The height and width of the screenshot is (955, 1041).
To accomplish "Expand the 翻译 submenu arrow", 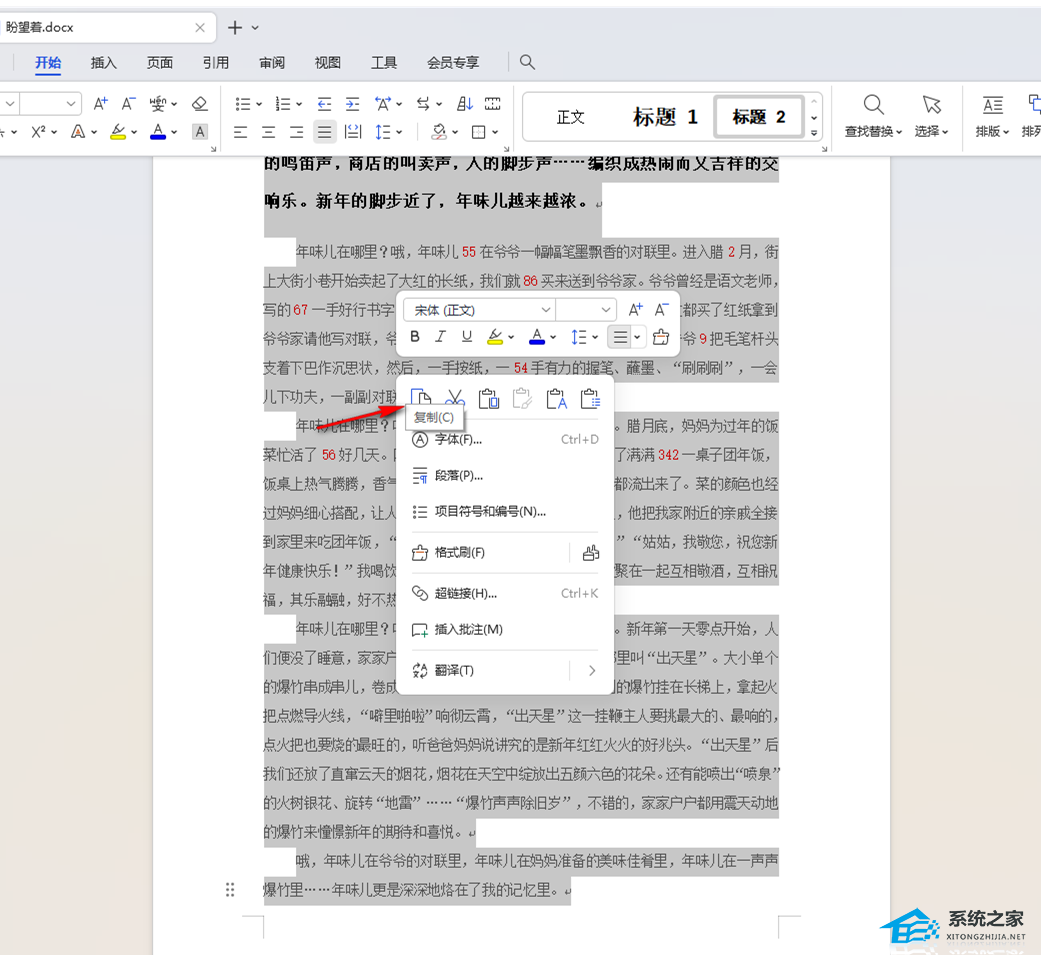I will tap(592, 671).
